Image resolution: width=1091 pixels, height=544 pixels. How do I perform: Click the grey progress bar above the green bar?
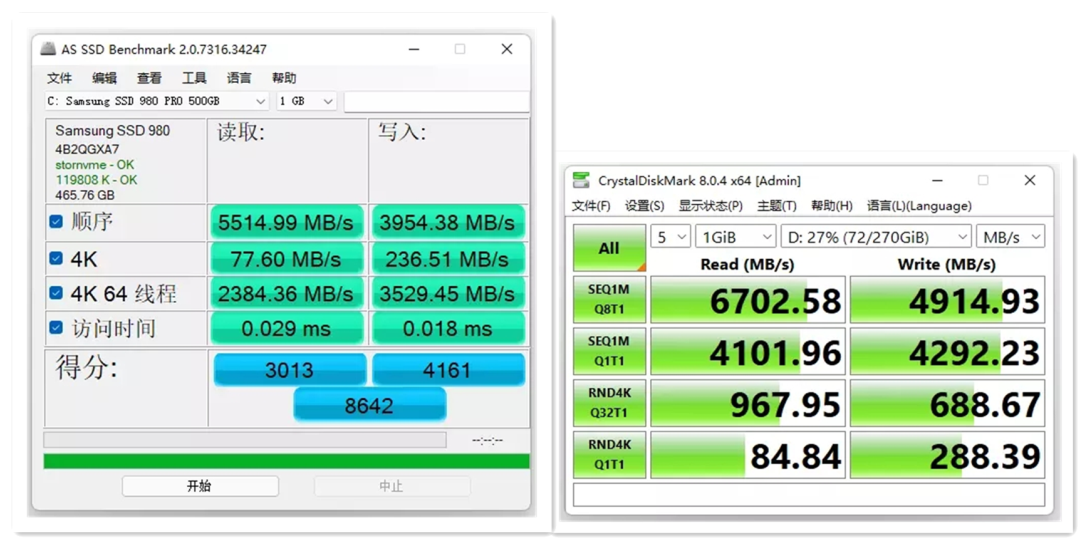[x=244, y=440]
